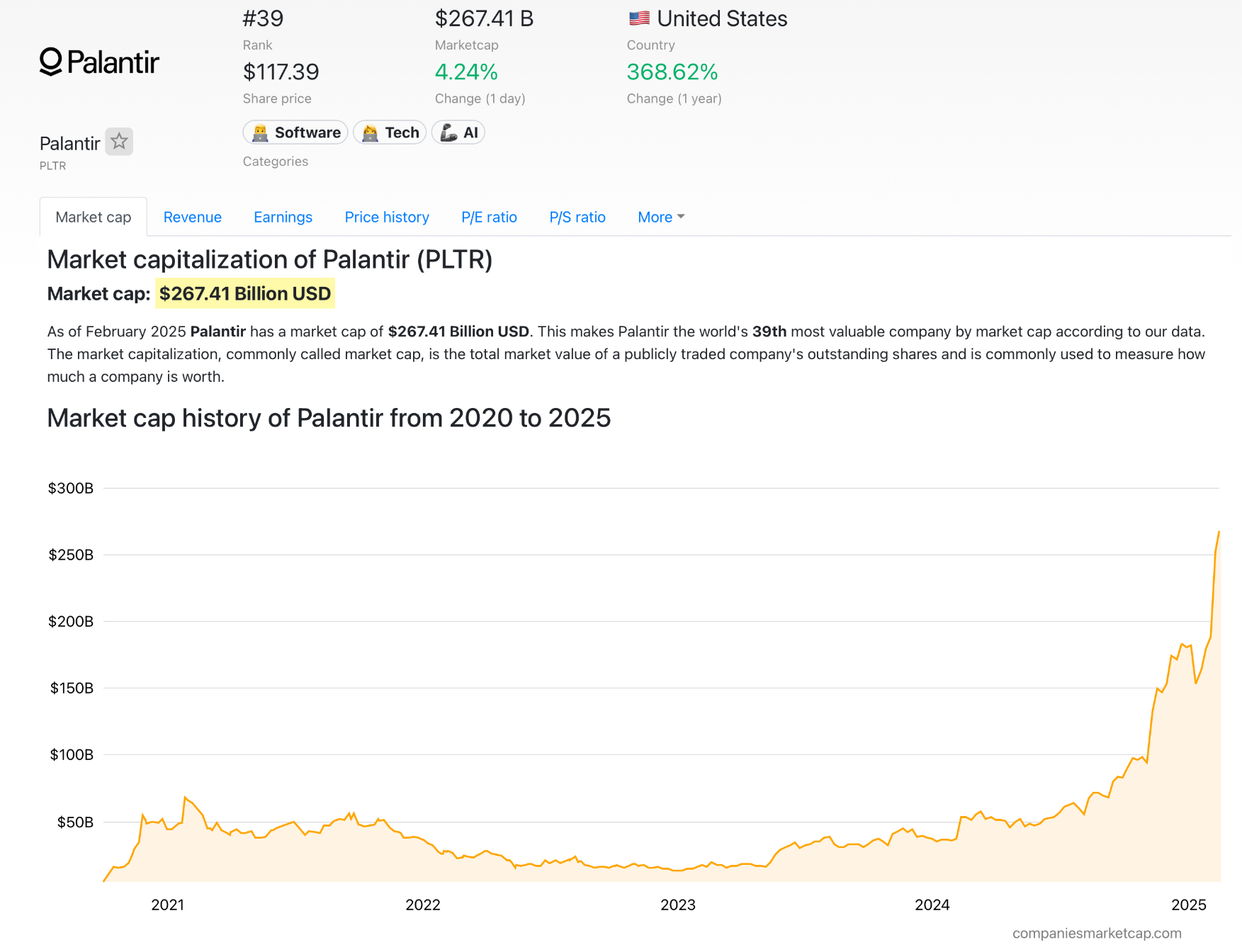This screenshot has height=952, width=1242.
Task: Click the $300B axis label
Action: click(71, 488)
